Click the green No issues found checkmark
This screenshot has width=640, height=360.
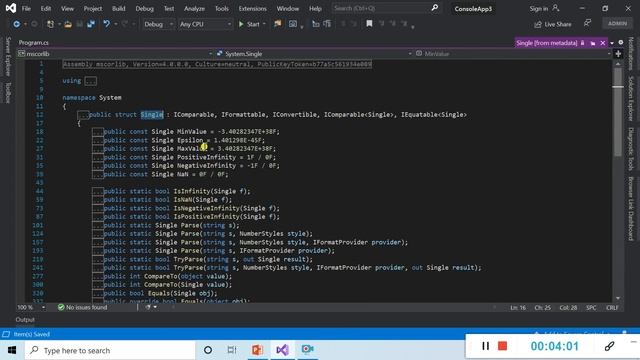[61, 307]
